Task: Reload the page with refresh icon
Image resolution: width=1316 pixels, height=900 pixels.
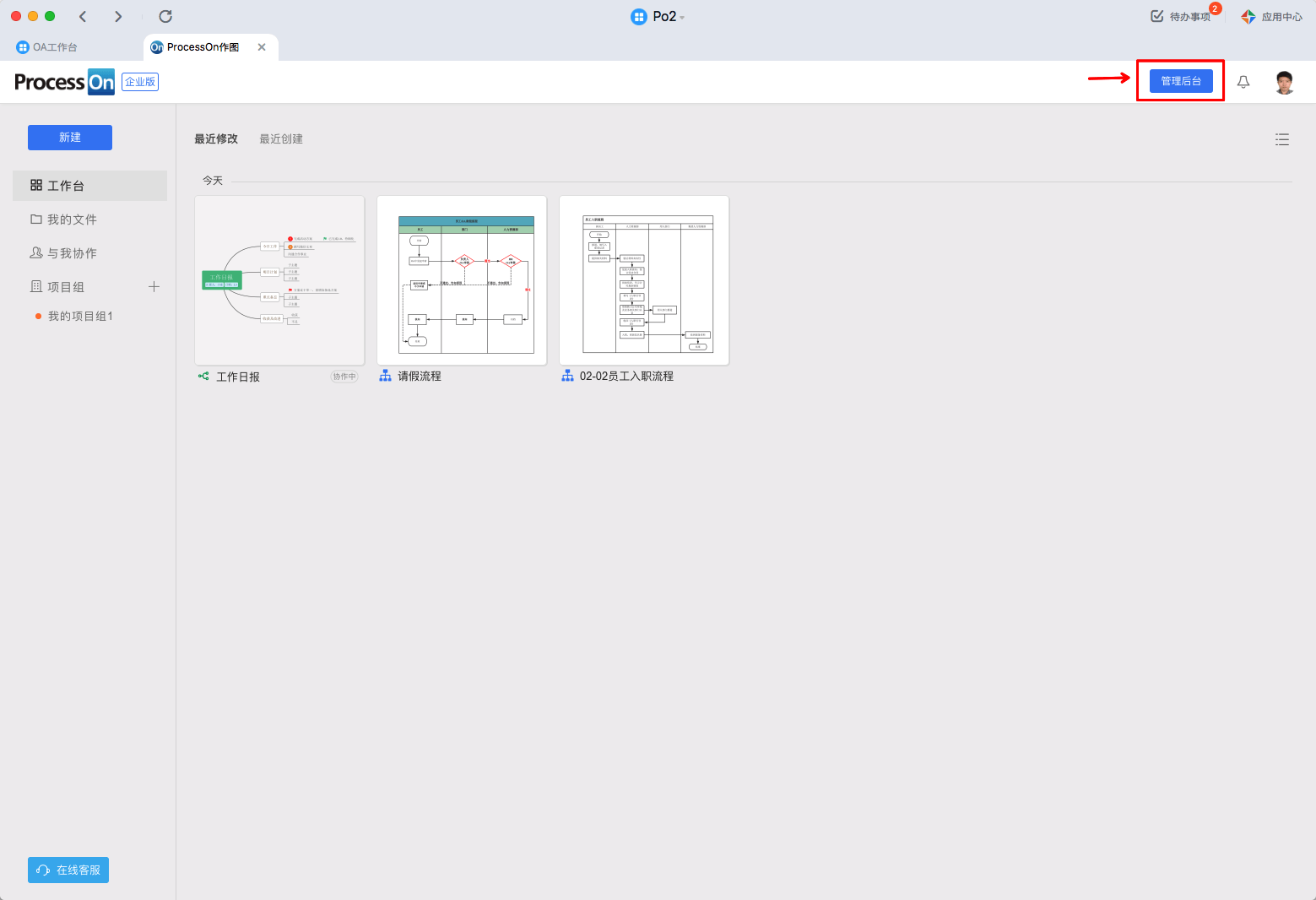Action: (x=165, y=17)
